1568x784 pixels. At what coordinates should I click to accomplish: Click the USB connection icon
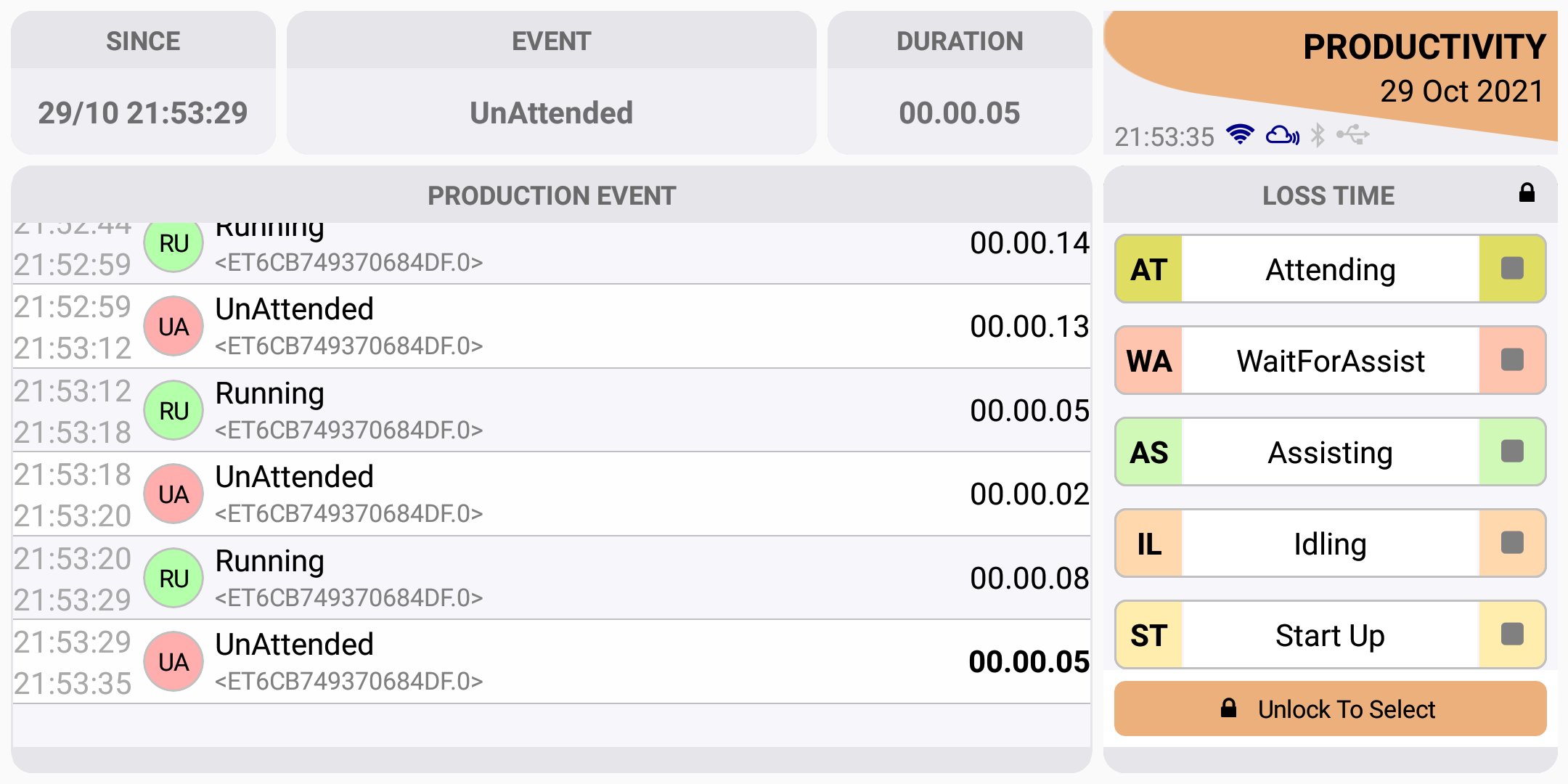click(1353, 134)
